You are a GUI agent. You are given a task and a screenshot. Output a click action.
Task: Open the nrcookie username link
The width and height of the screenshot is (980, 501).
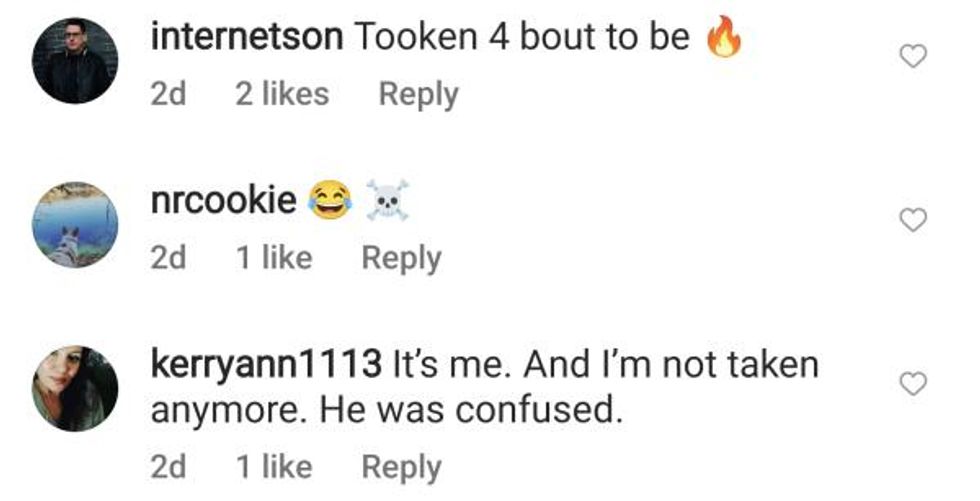coord(223,200)
